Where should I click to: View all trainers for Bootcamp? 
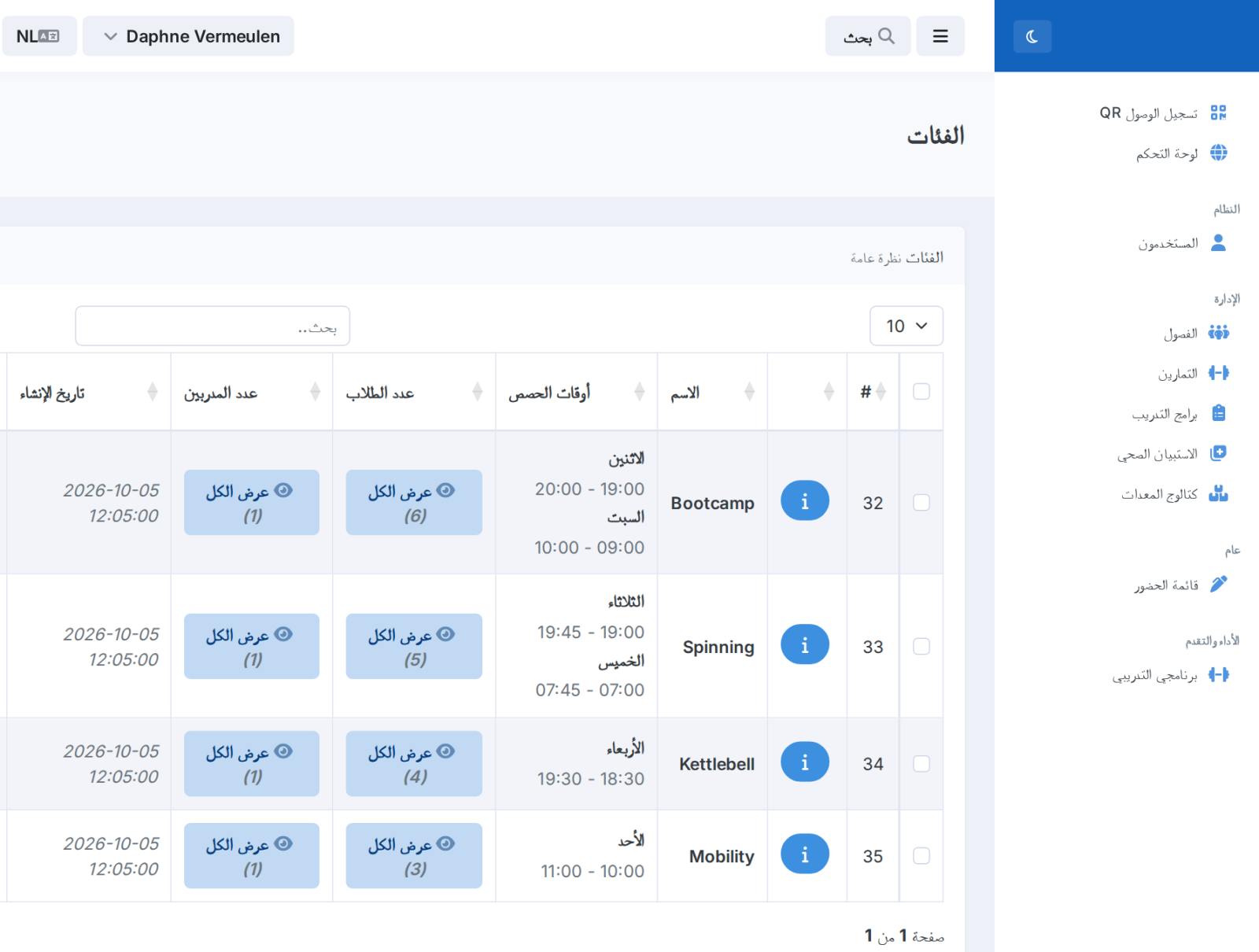point(252,502)
